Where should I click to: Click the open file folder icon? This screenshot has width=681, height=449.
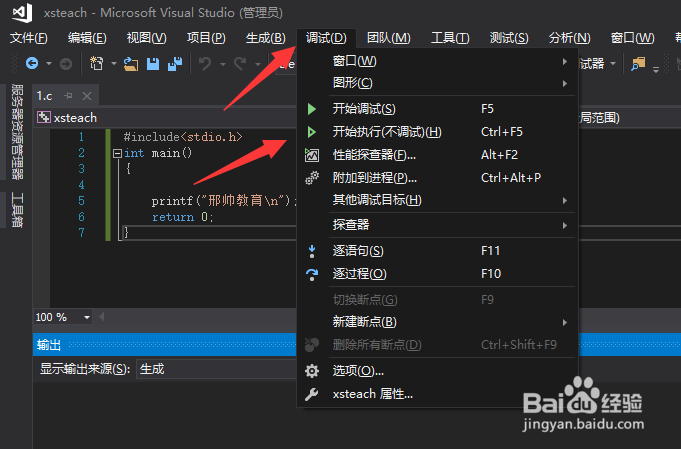pyautogui.click(x=131, y=64)
